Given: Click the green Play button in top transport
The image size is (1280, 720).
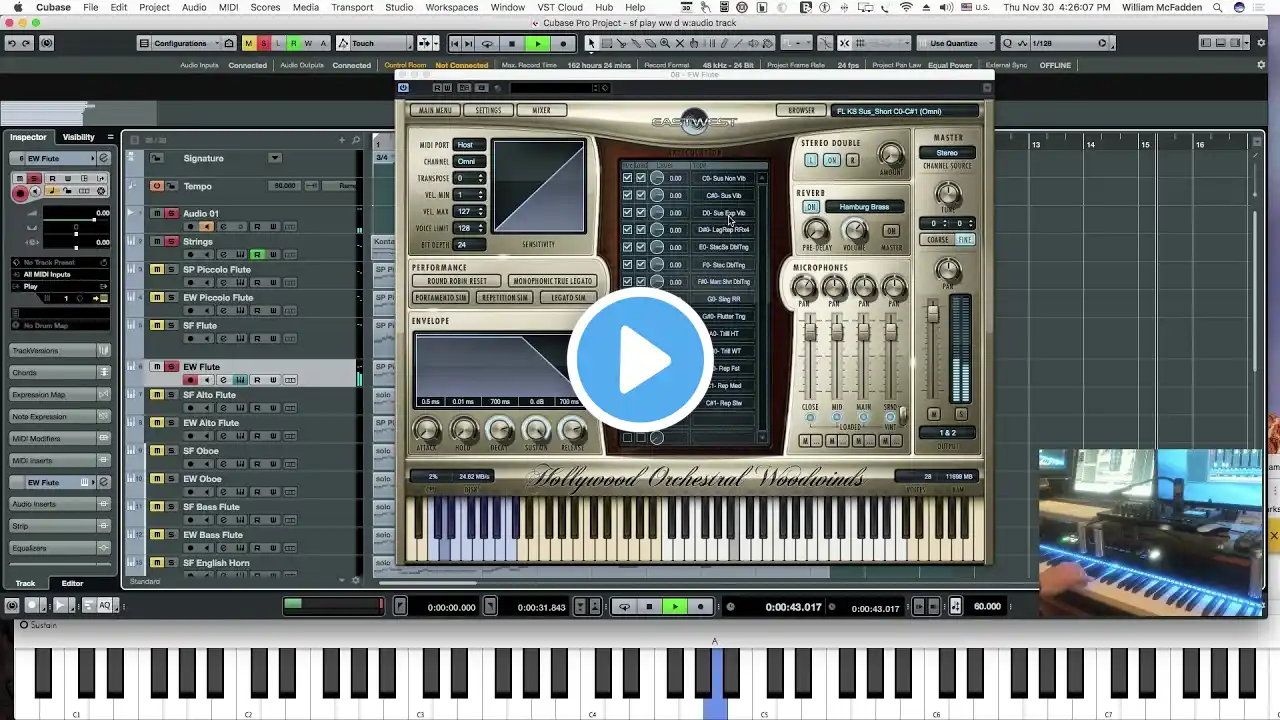Looking at the screenshot, I should [537, 43].
